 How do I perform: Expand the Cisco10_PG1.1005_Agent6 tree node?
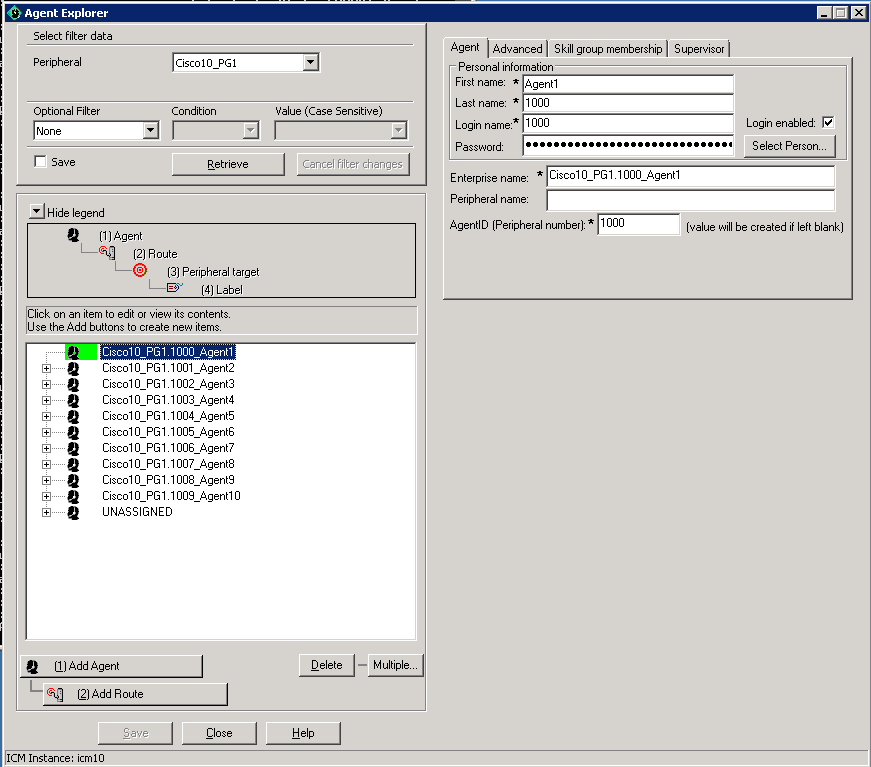point(47,432)
